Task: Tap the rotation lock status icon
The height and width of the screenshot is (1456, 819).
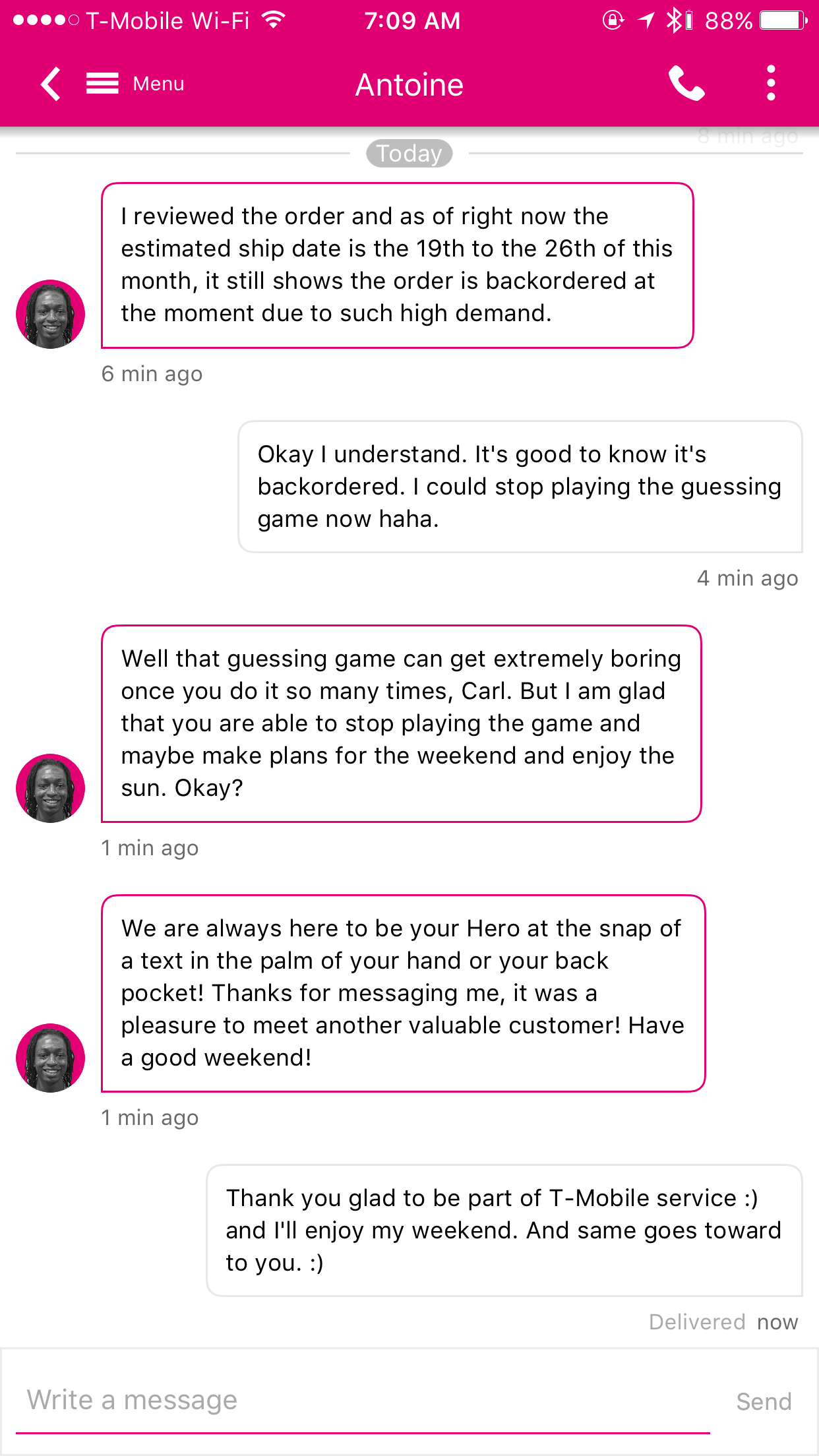Action: 613,20
